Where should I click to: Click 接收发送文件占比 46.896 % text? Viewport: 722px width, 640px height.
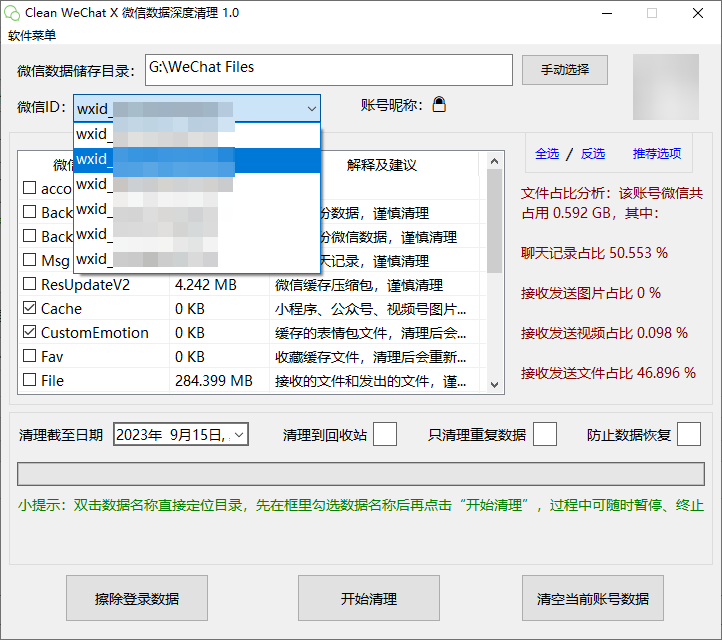[x=608, y=373]
